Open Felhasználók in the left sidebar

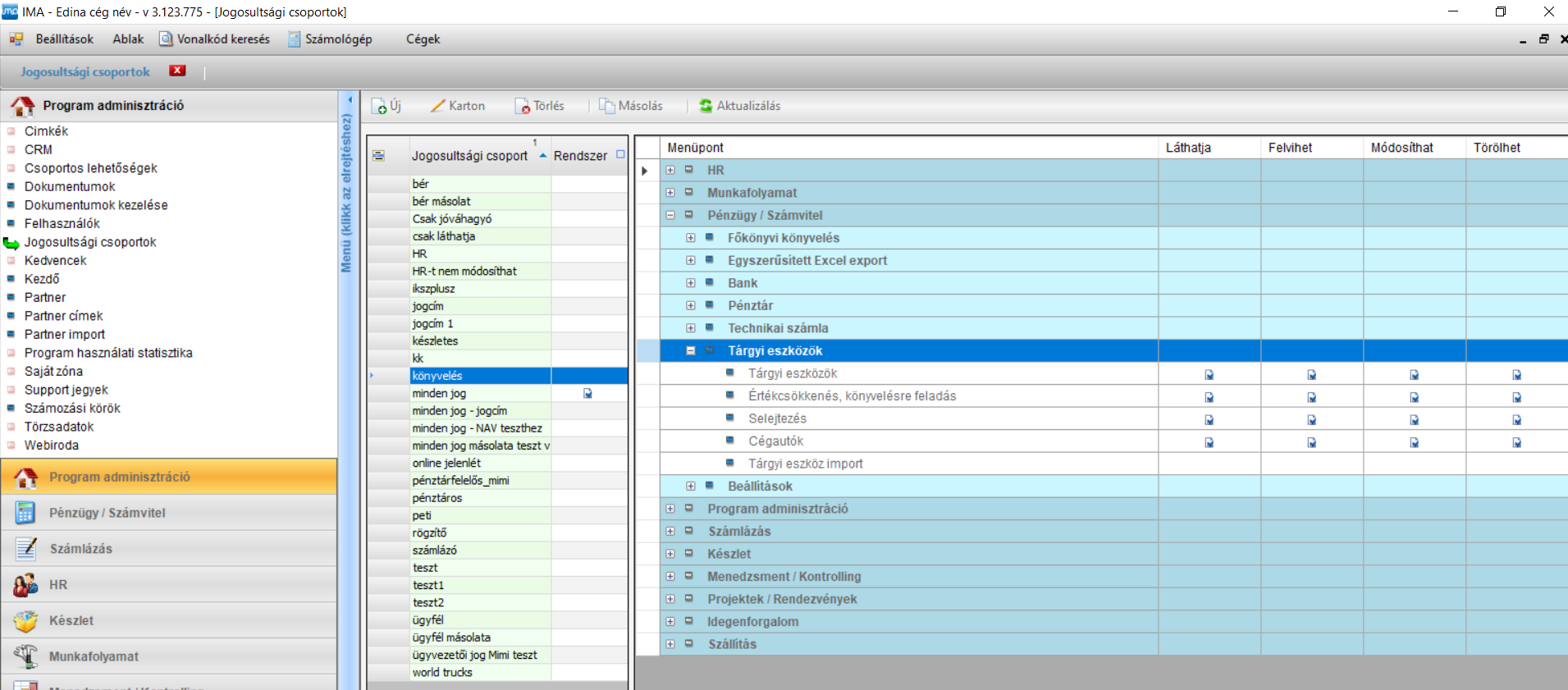coord(62,224)
